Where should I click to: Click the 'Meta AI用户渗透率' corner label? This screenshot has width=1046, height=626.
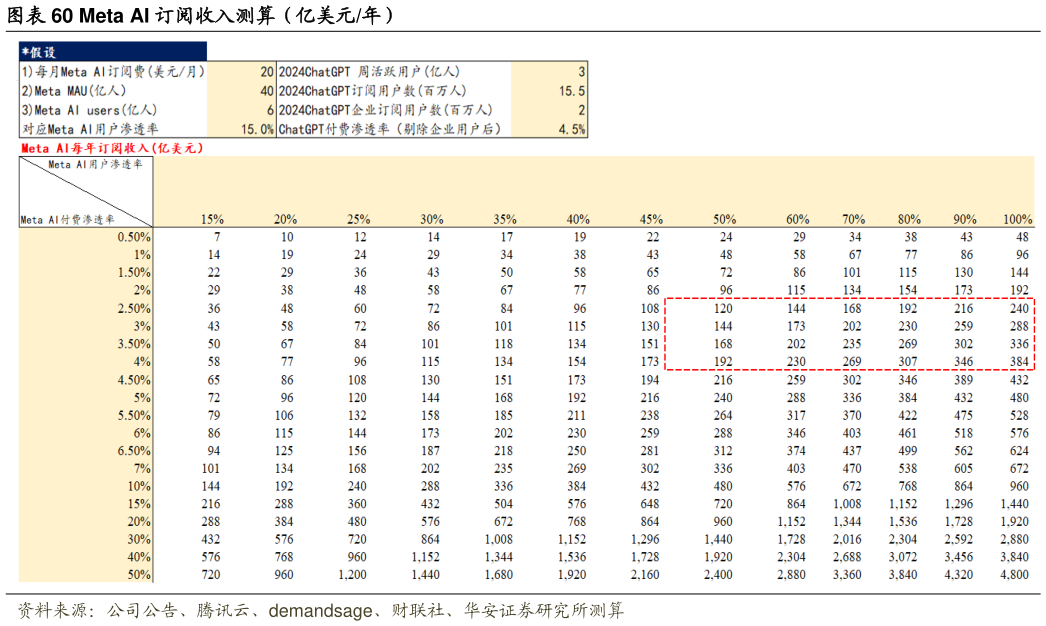(95, 164)
